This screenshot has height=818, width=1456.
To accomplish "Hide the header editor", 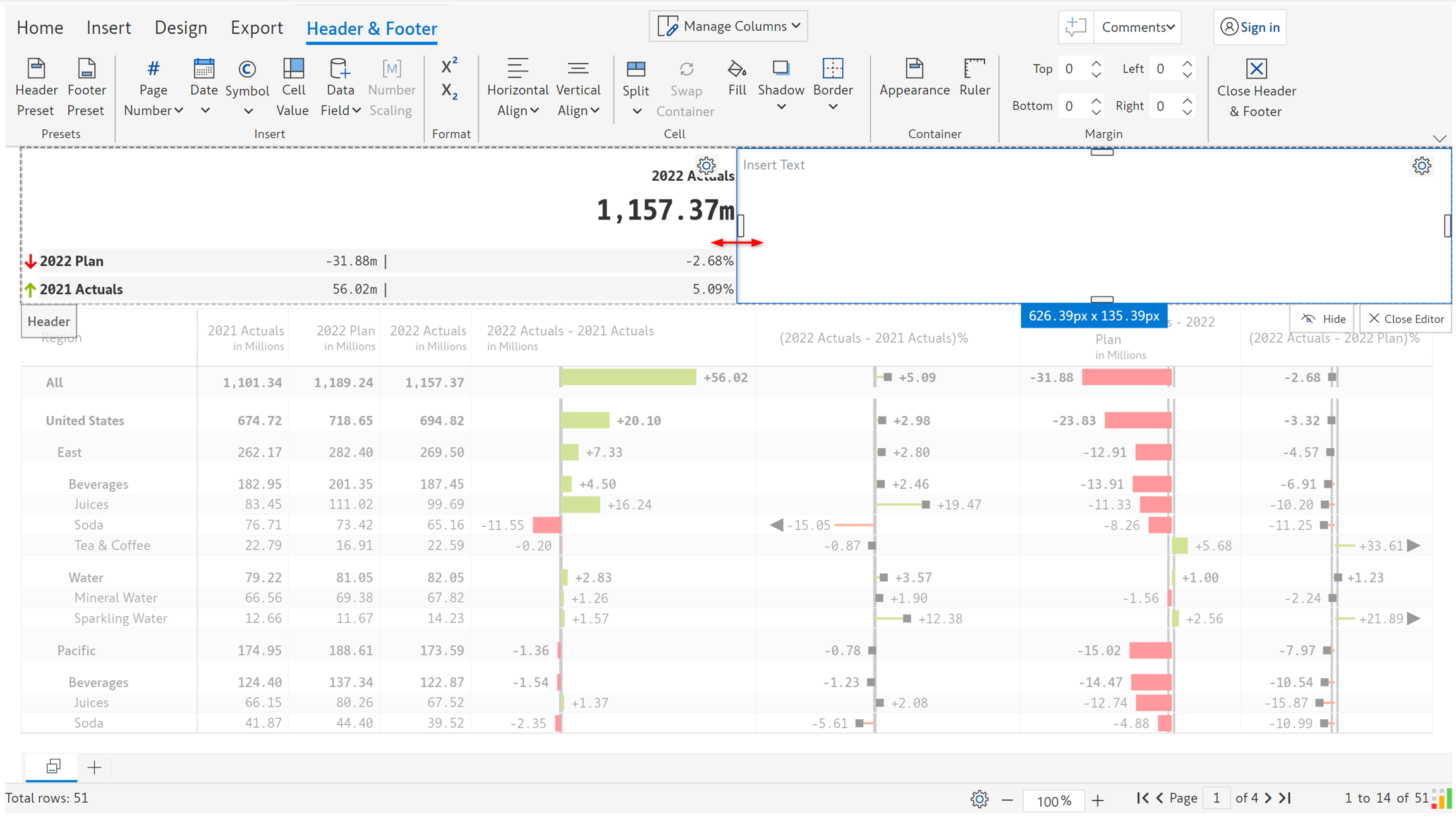I will [x=1323, y=319].
